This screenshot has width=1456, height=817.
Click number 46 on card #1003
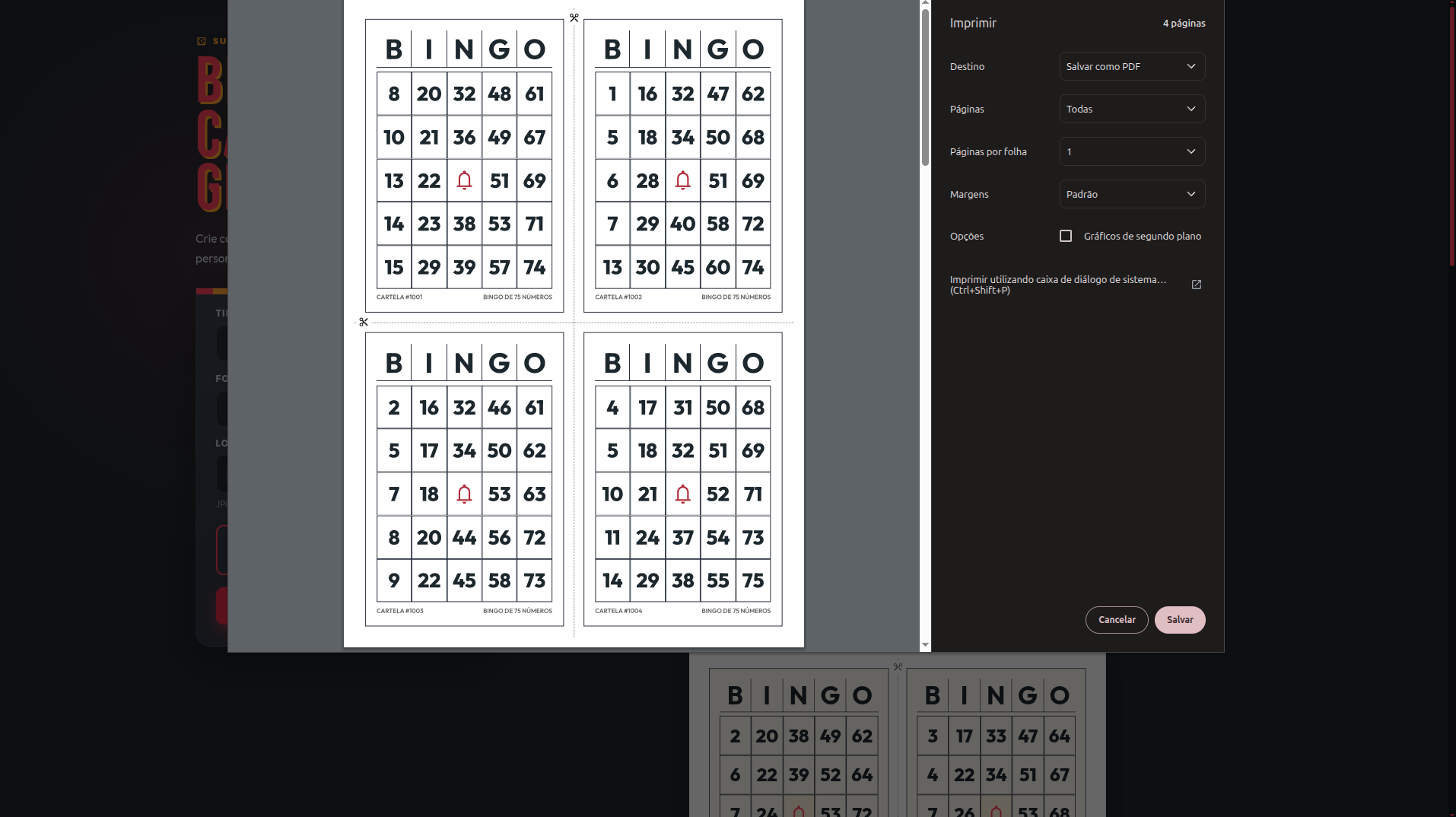click(499, 407)
